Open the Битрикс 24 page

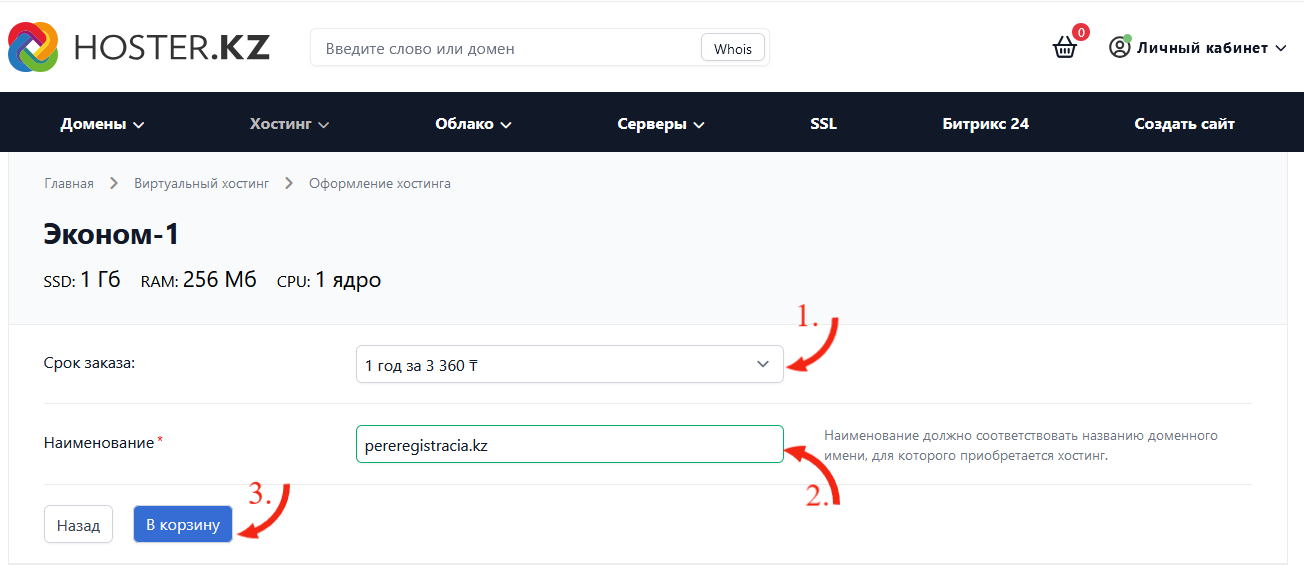[985, 124]
